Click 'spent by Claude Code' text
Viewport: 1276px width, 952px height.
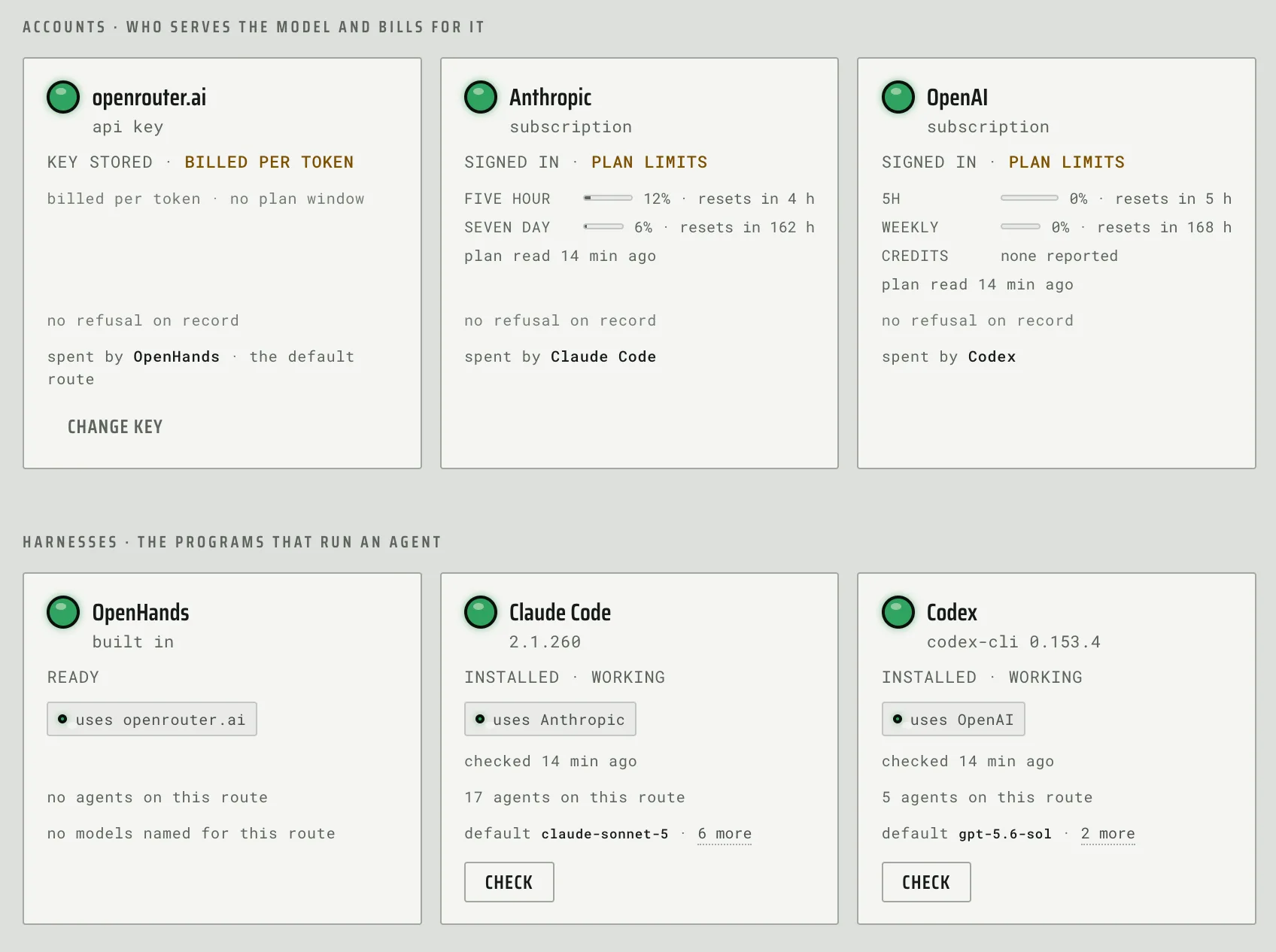point(561,356)
